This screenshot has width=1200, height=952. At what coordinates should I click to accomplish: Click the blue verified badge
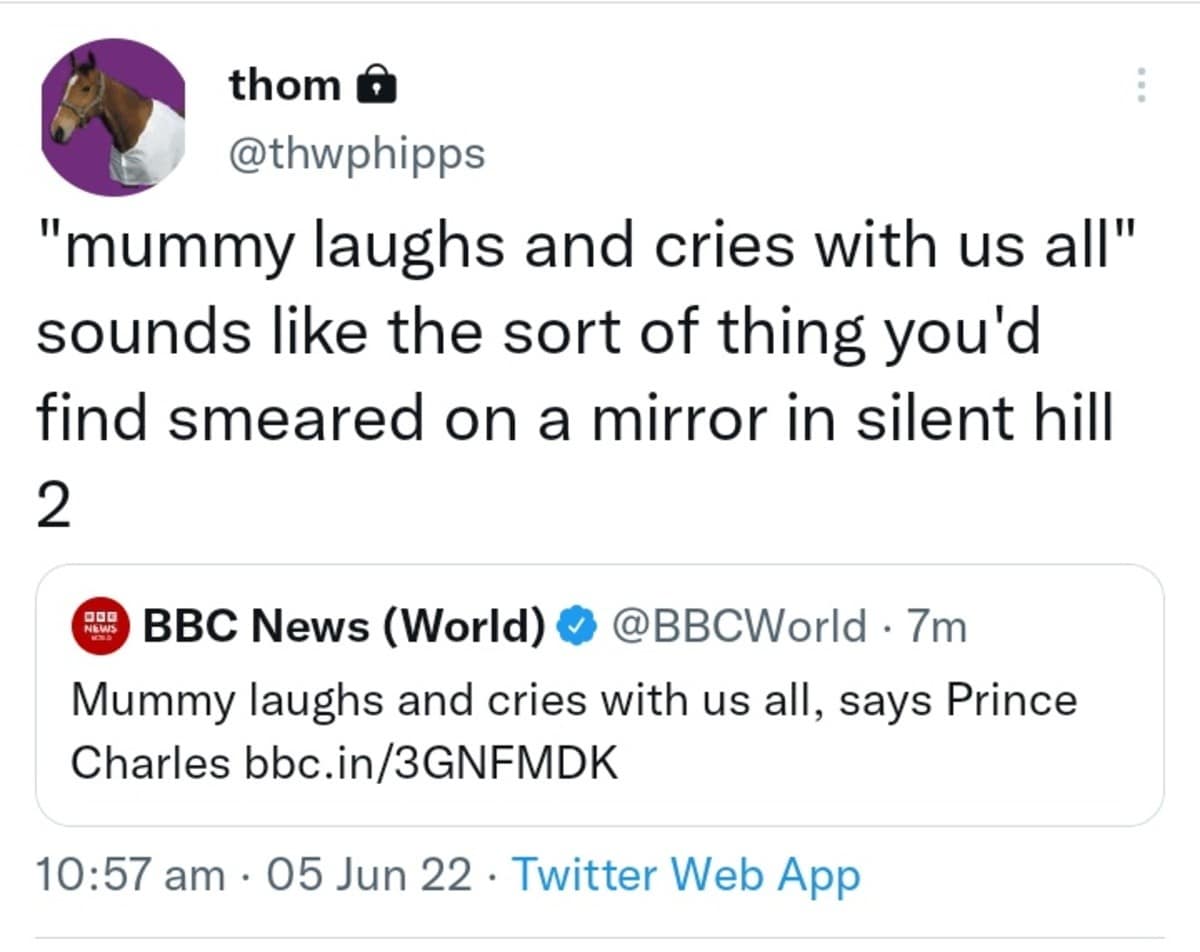576,627
